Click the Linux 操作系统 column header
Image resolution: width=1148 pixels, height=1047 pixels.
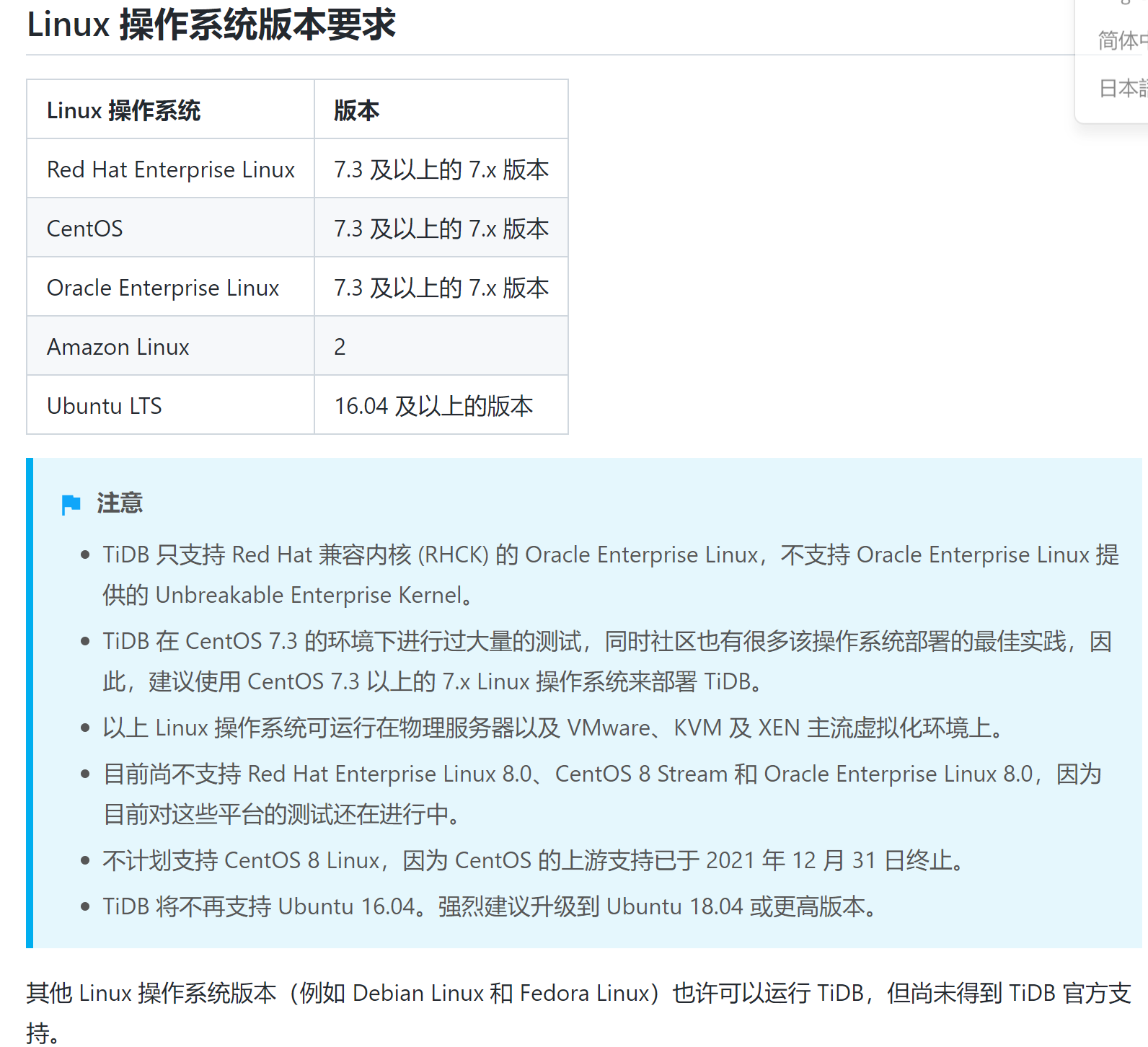(170, 110)
